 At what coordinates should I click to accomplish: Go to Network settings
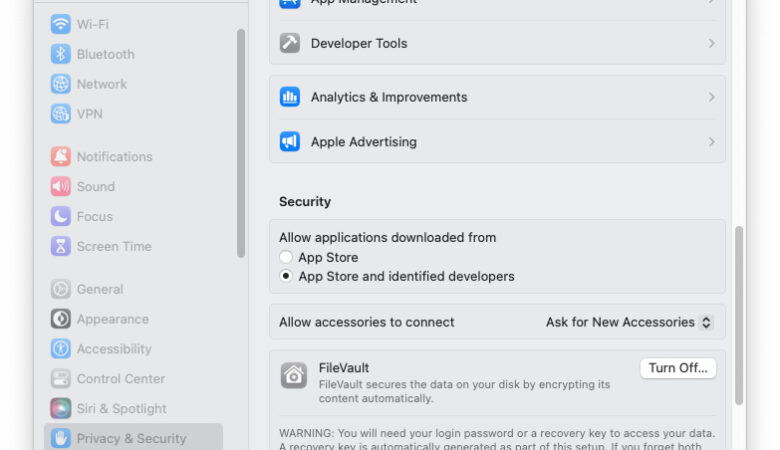[133, 84]
